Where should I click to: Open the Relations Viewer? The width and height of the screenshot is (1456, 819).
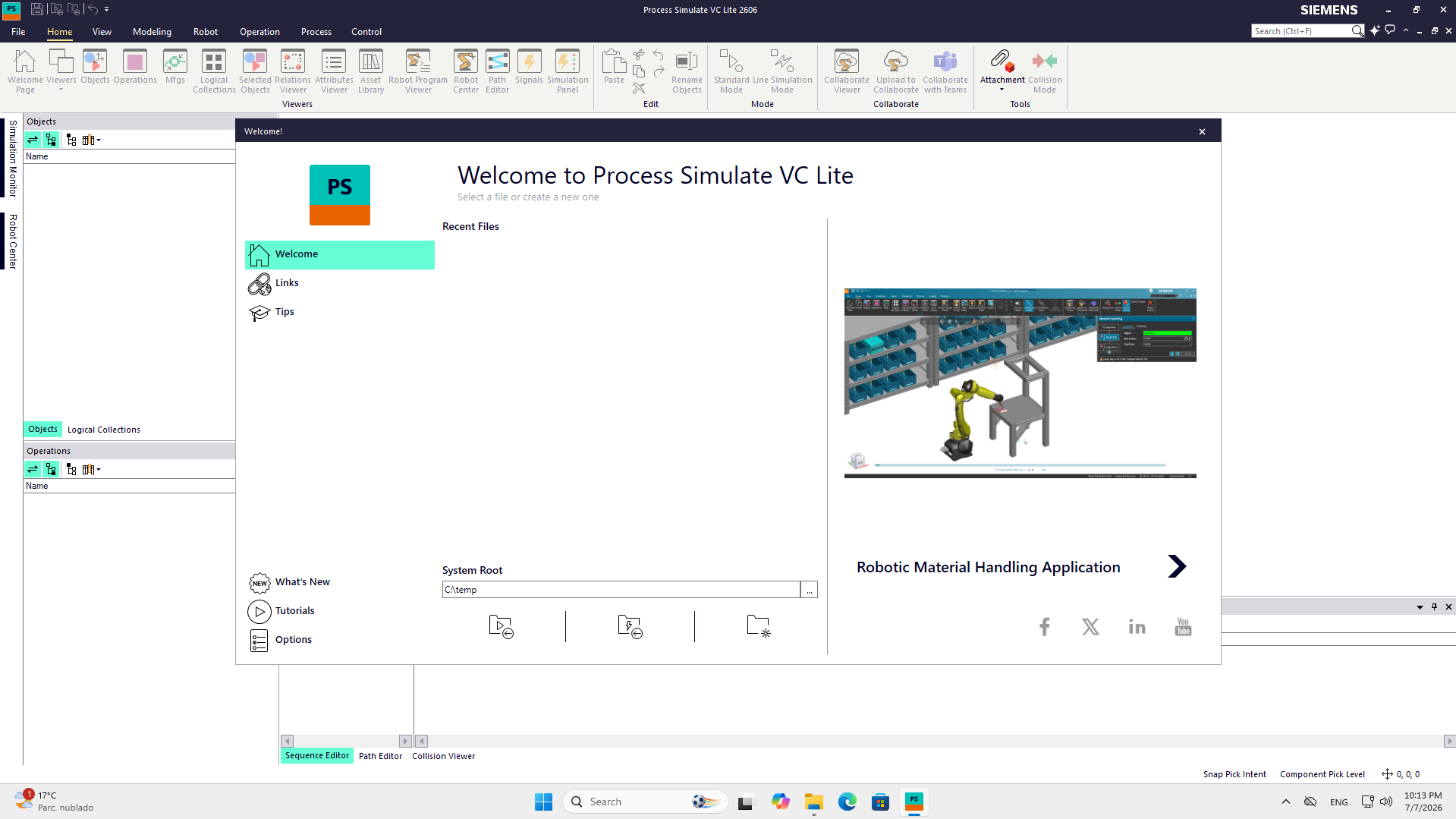pyautogui.click(x=293, y=71)
